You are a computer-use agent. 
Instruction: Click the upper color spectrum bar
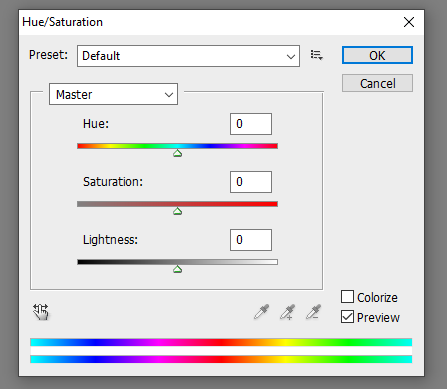221,342
